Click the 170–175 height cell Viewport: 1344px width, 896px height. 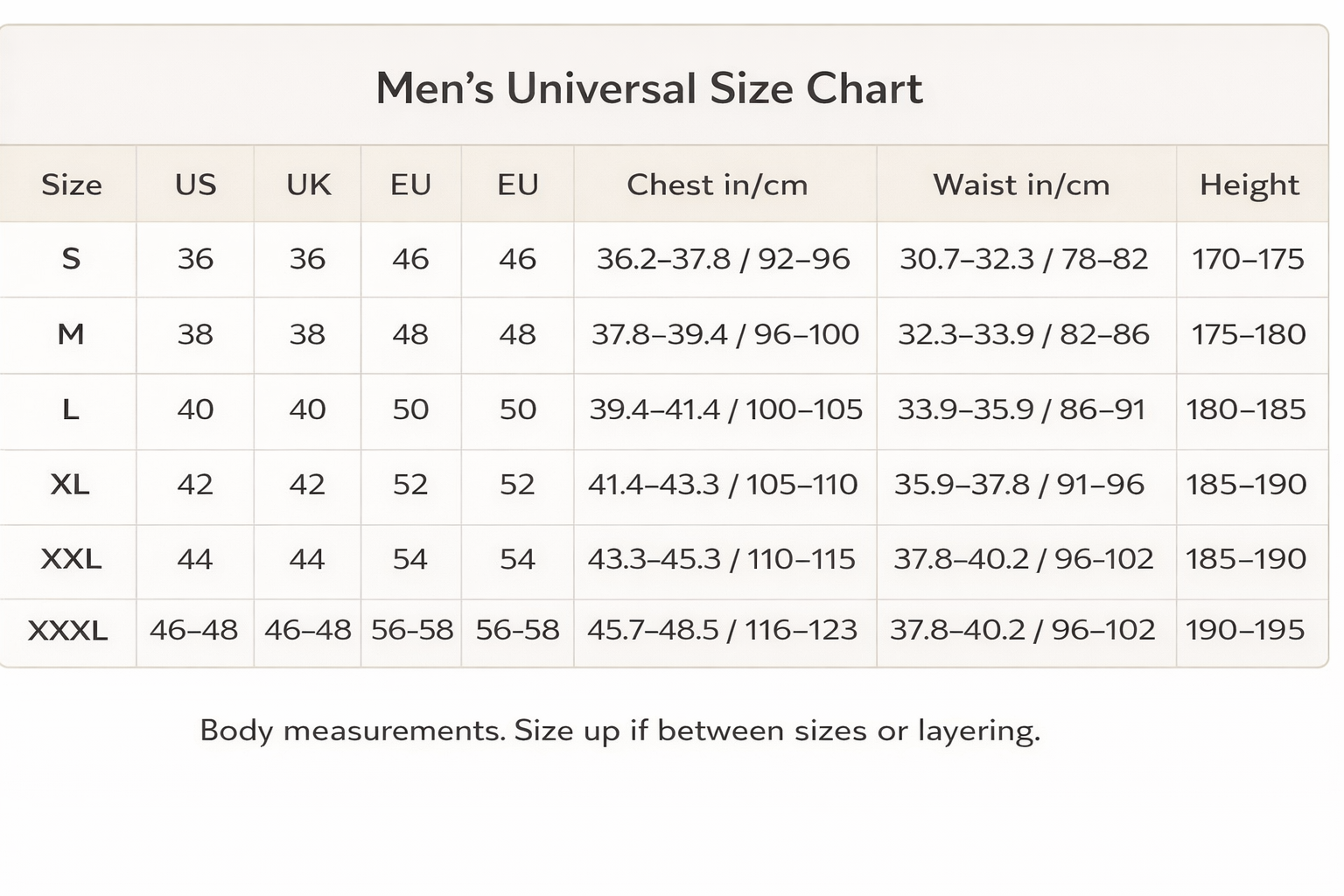click(x=1248, y=259)
